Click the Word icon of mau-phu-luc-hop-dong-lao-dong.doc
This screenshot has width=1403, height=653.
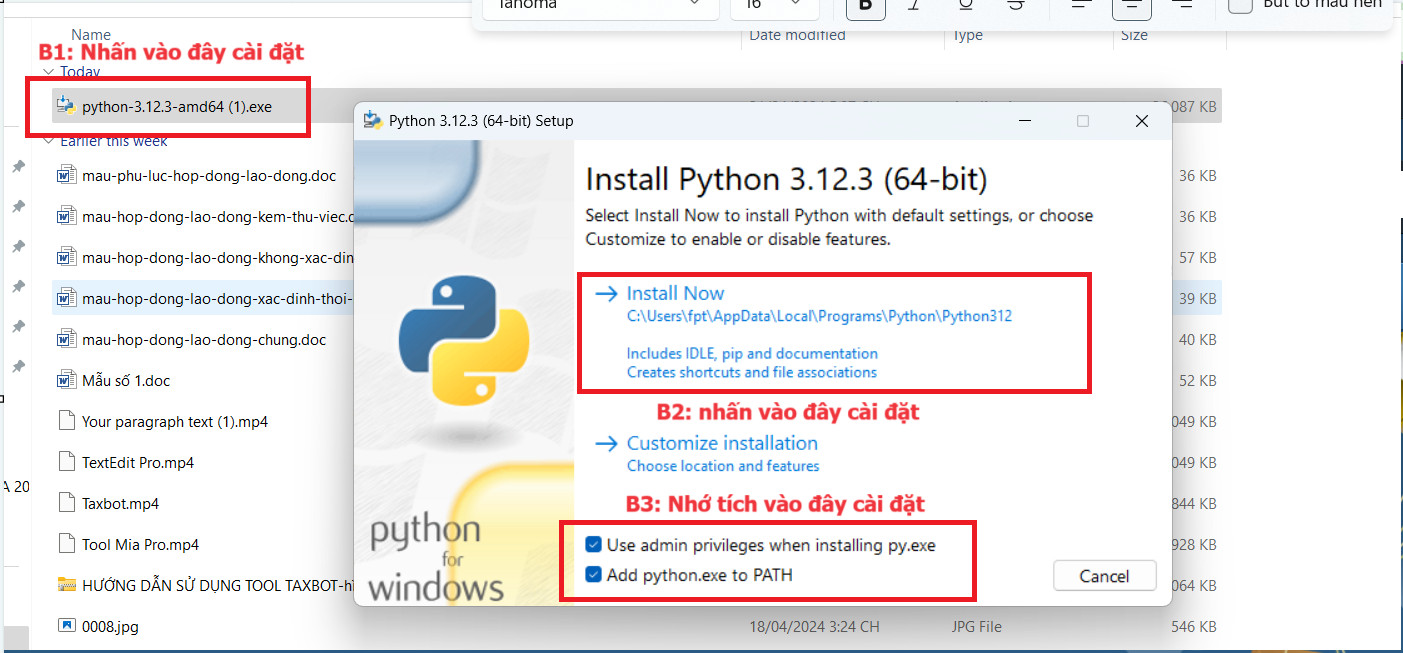[x=67, y=175]
